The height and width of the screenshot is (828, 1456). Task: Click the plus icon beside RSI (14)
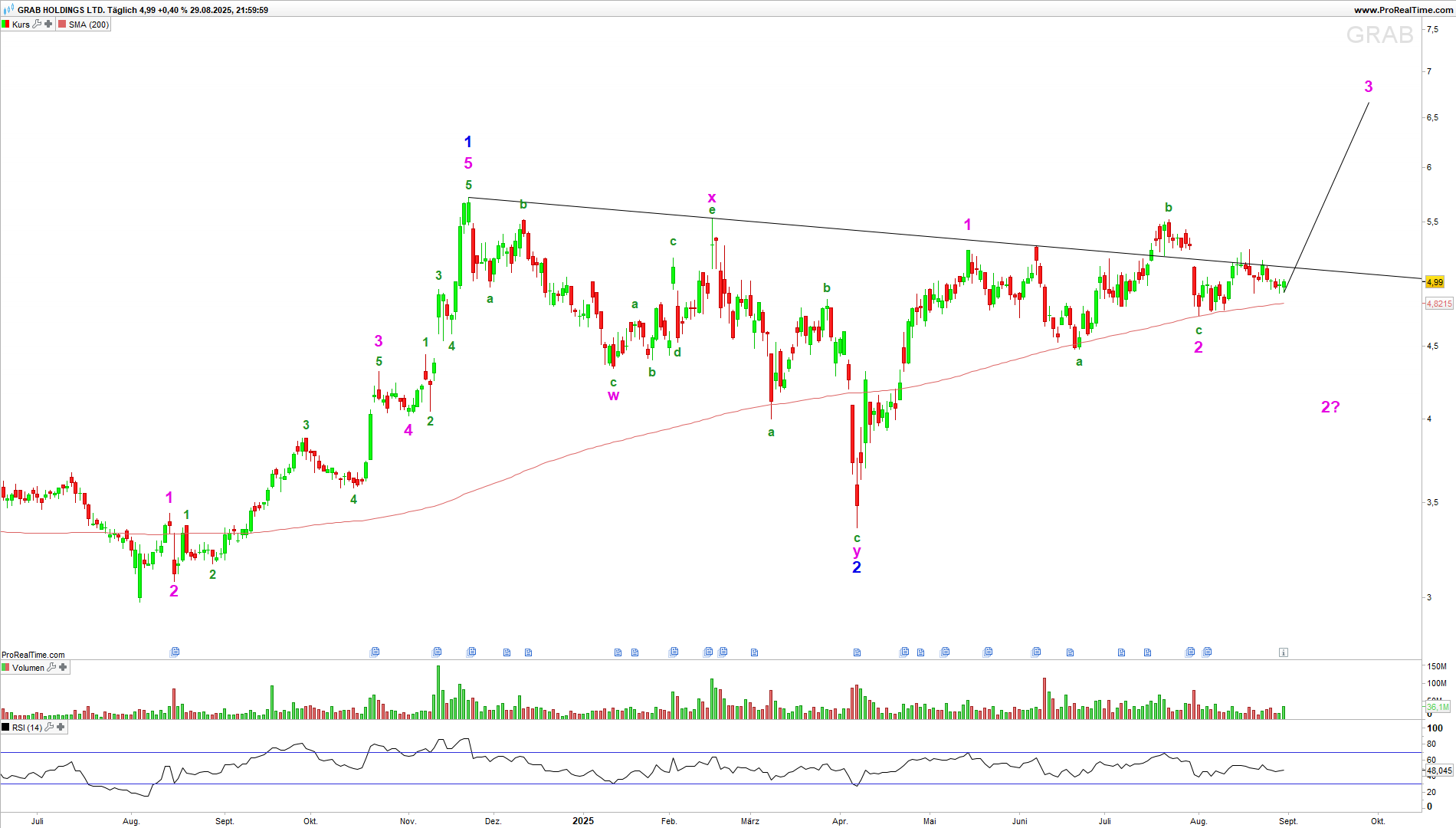pos(61,728)
